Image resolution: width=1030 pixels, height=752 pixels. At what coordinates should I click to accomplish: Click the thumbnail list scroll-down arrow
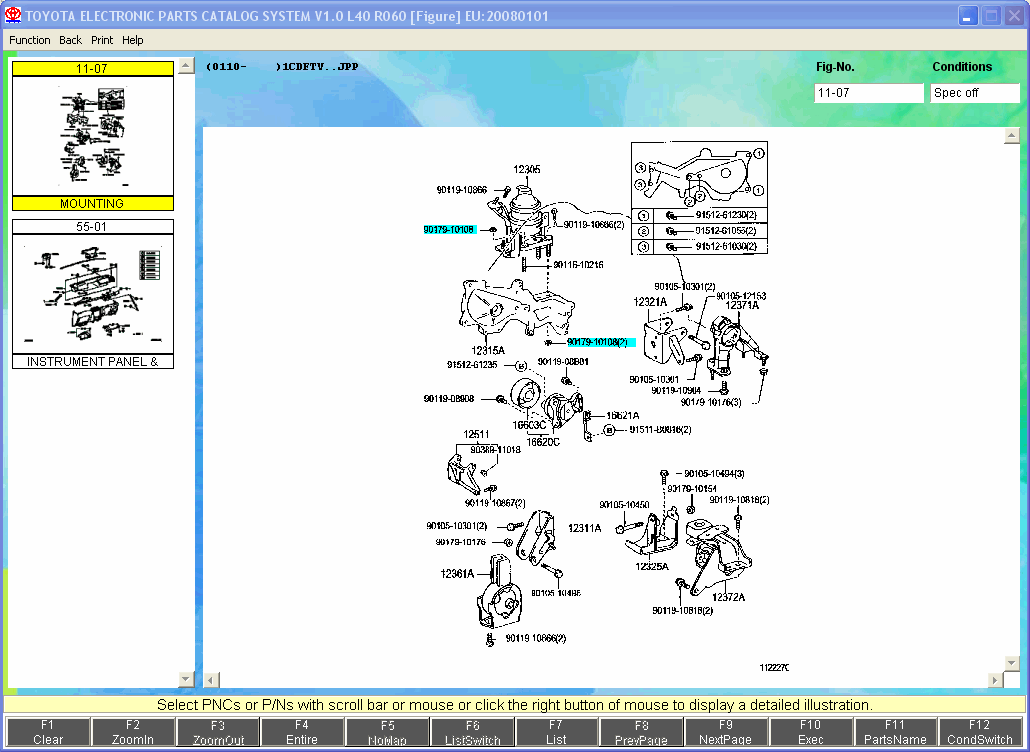coord(186,679)
